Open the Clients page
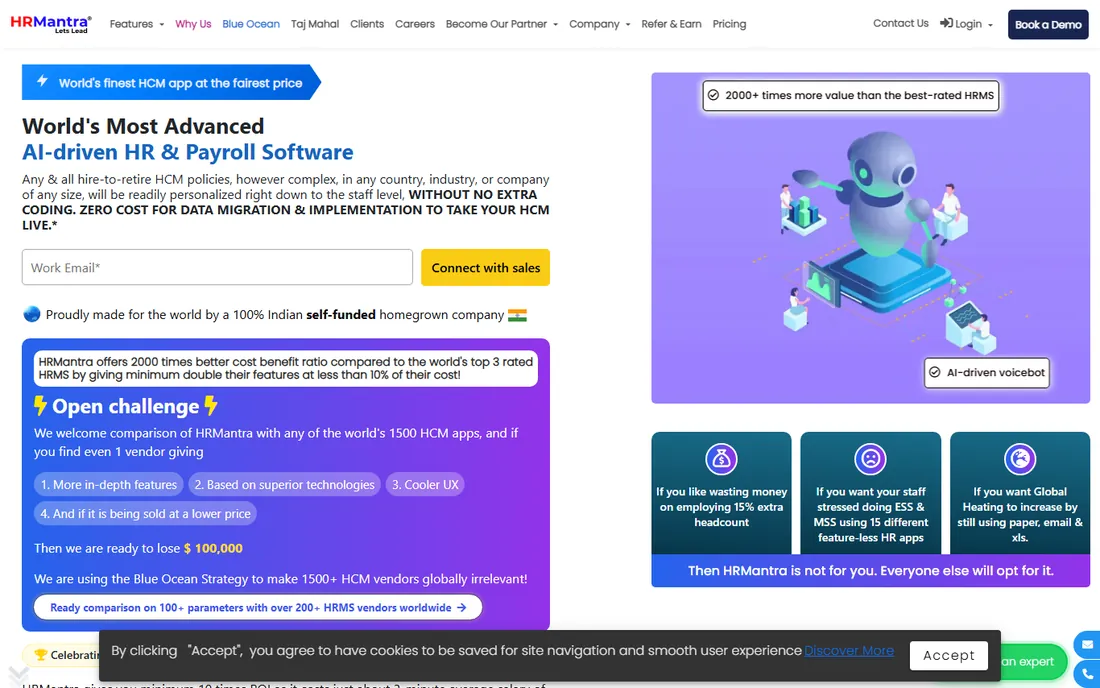This screenshot has width=1100, height=688. (x=367, y=24)
